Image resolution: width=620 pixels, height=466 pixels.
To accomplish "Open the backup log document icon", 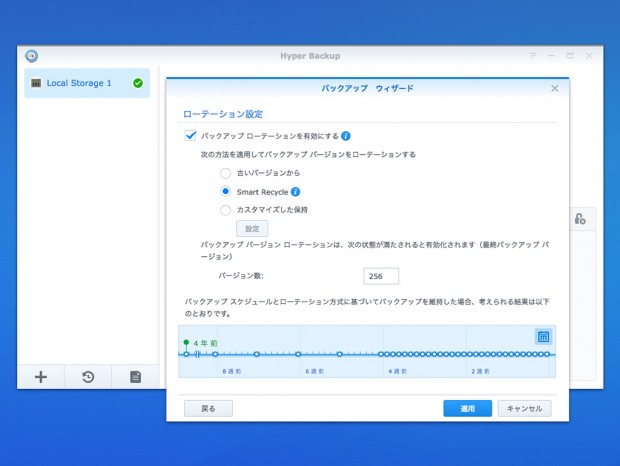I will tap(135, 377).
